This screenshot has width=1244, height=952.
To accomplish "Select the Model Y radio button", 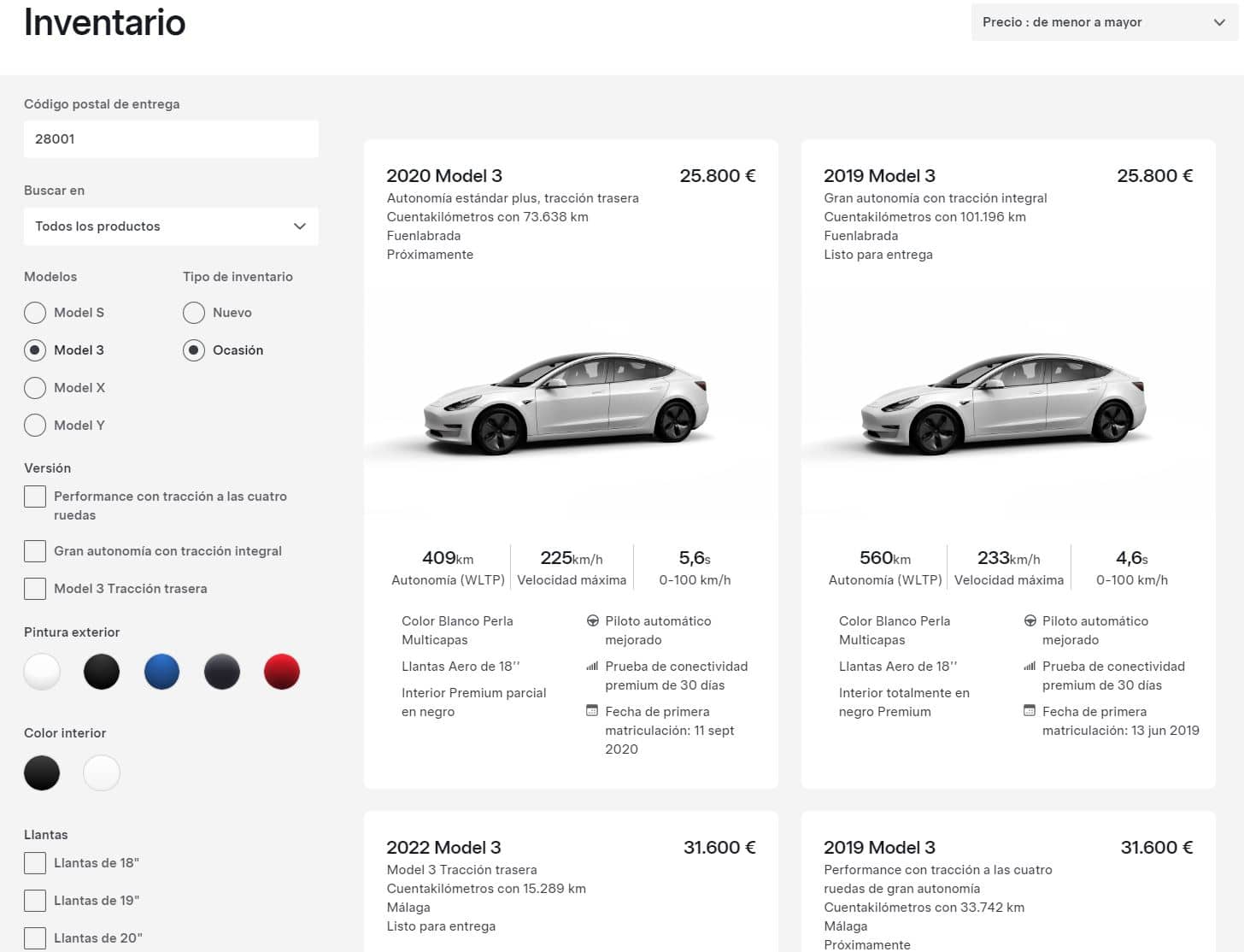I will [35, 426].
